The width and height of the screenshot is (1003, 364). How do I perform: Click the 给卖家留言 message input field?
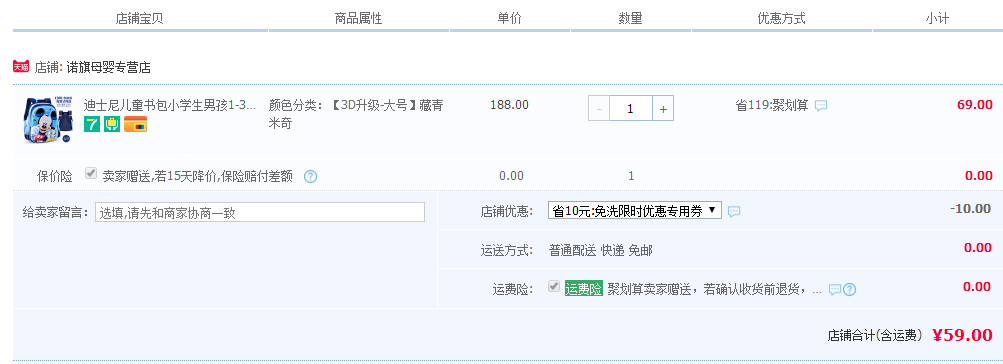tap(260, 212)
